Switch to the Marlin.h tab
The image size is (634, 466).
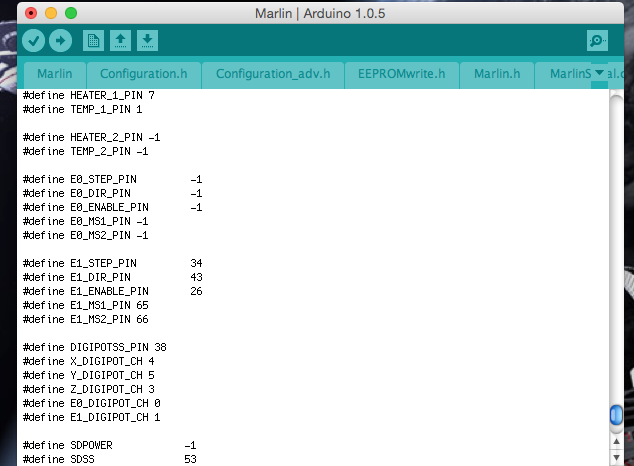coord(496,75)
